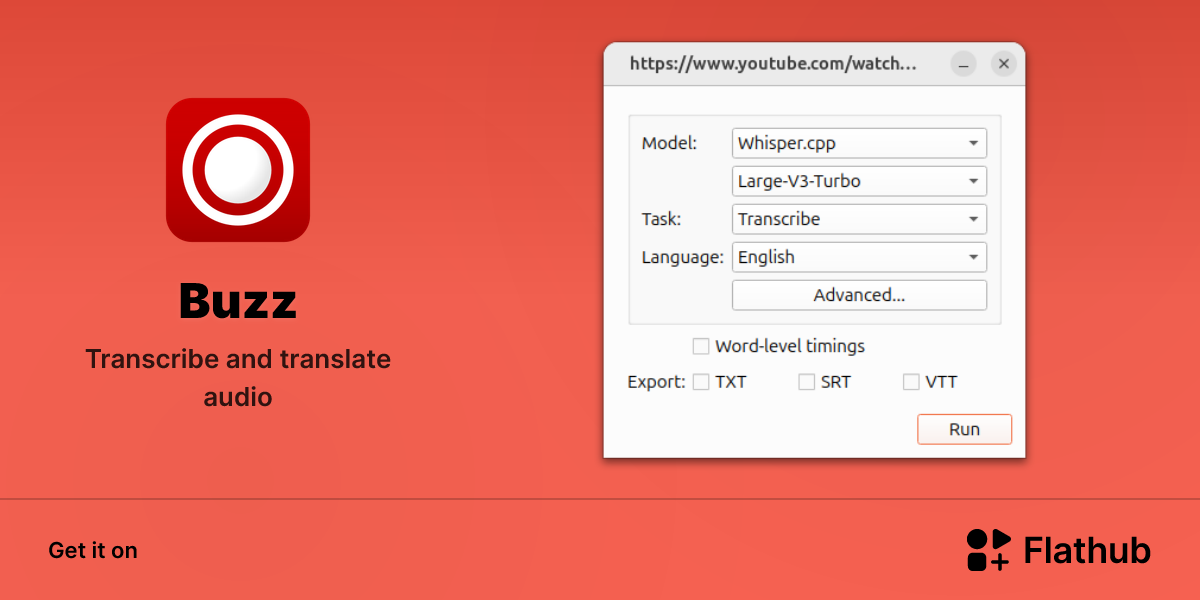The height and width of the screenshot is (600, 1200).
Task: Click the 'Get it on' text
Action: pos(93,551)
